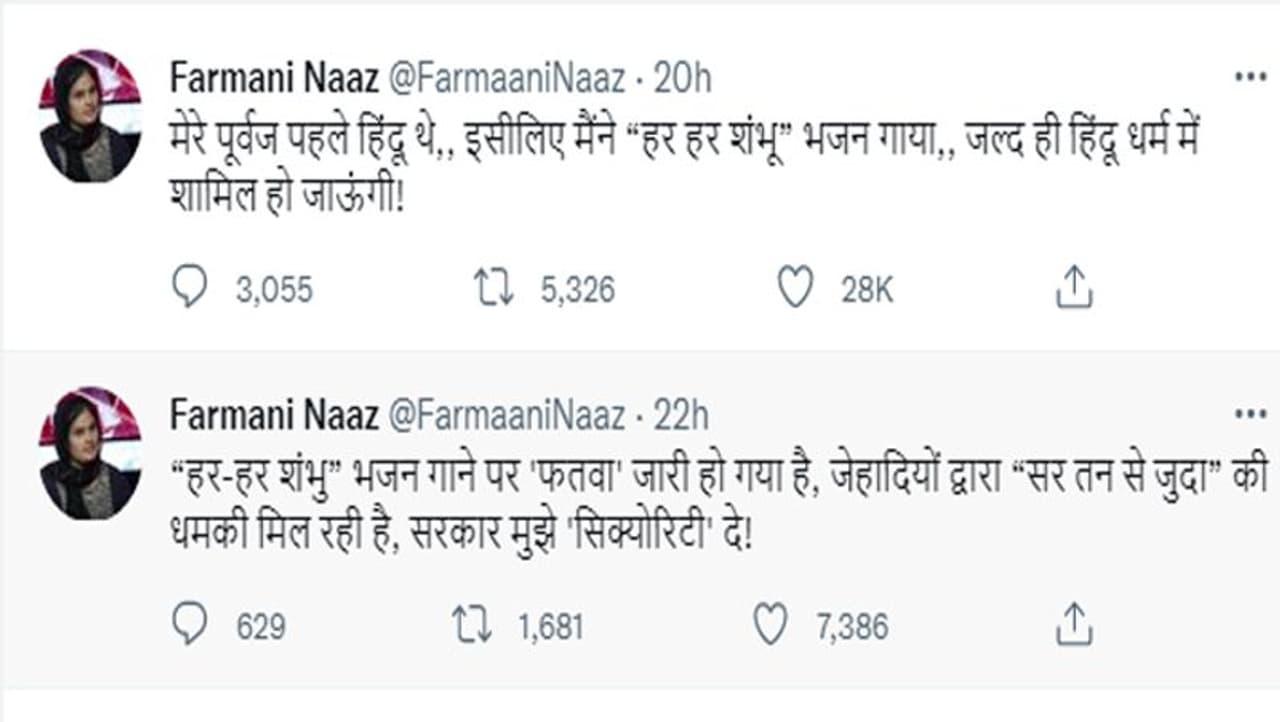Open more options on the 22h tweet
This screenshot has width=1280, height=722.
[1250, 415]
